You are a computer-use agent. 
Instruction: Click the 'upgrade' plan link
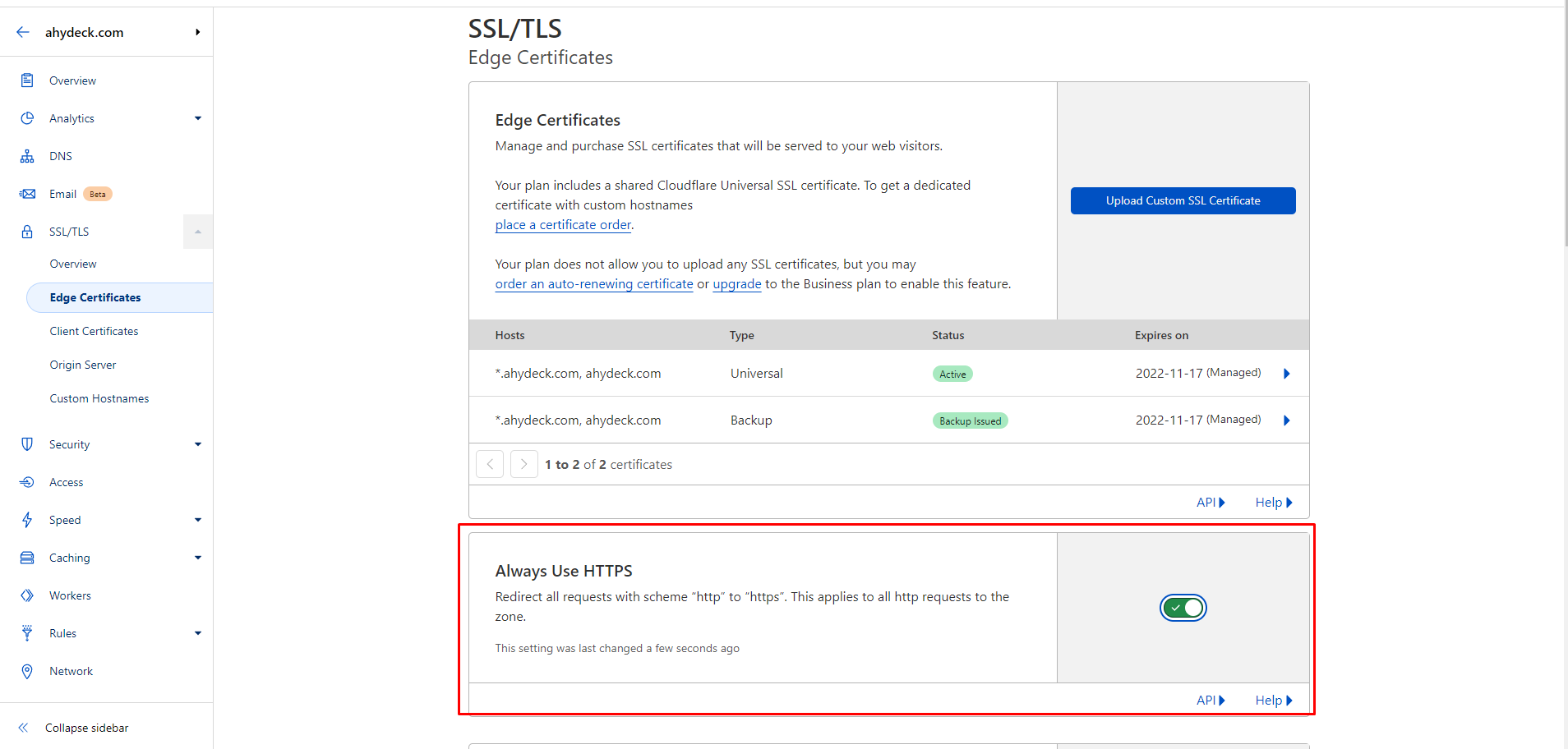(736, 284)
